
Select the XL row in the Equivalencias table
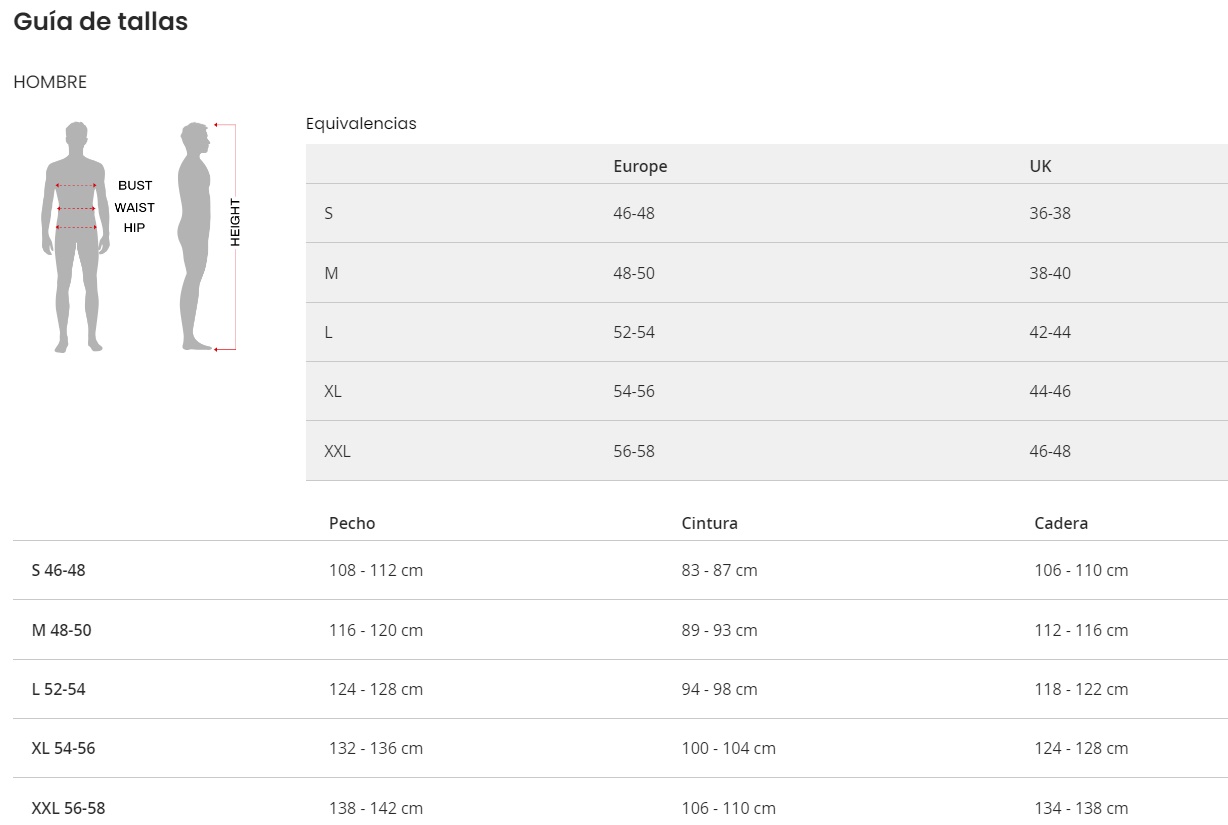click(333, 391)
